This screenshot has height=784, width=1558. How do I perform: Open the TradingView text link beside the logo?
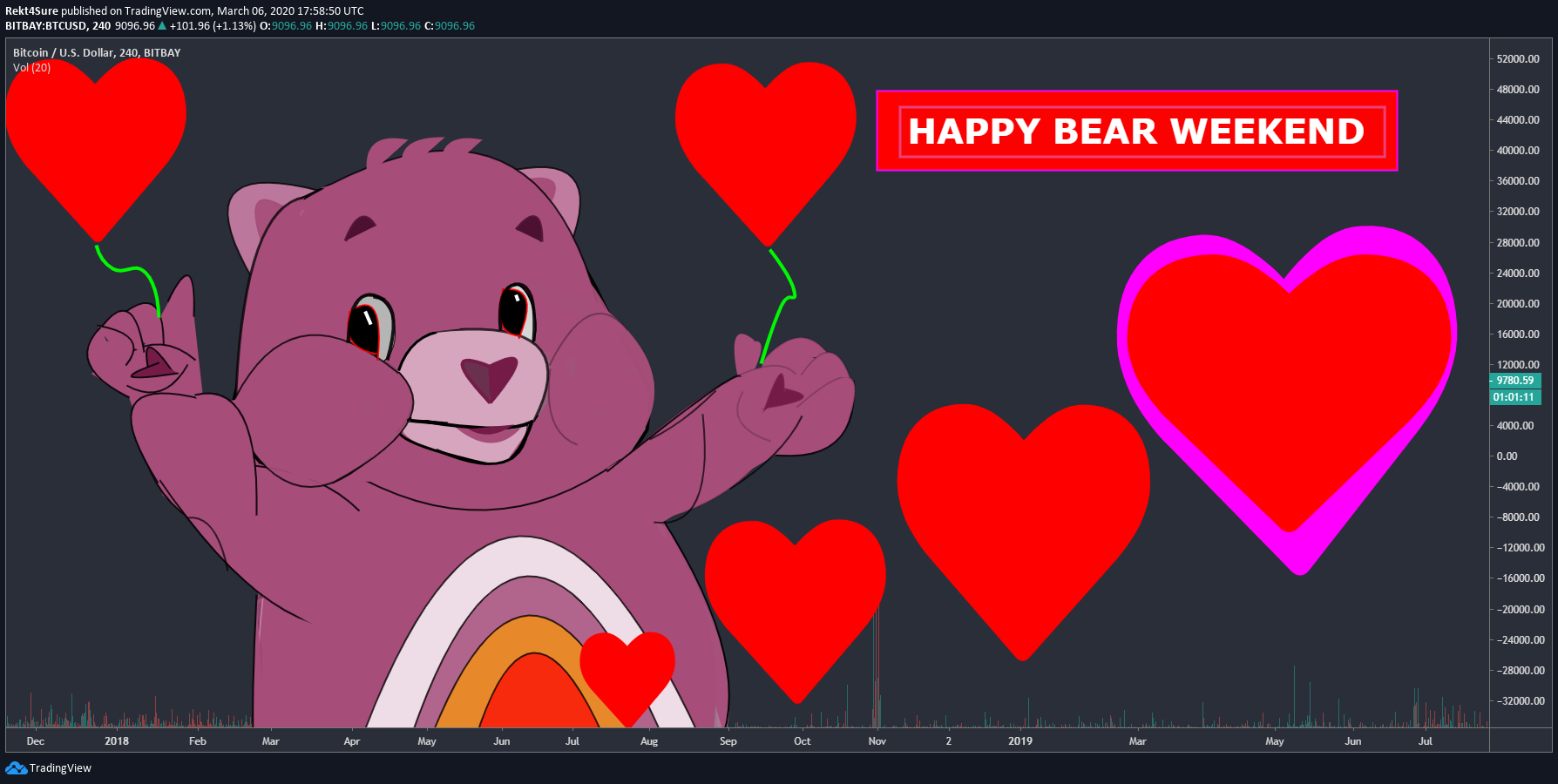[x=60, y=768]
